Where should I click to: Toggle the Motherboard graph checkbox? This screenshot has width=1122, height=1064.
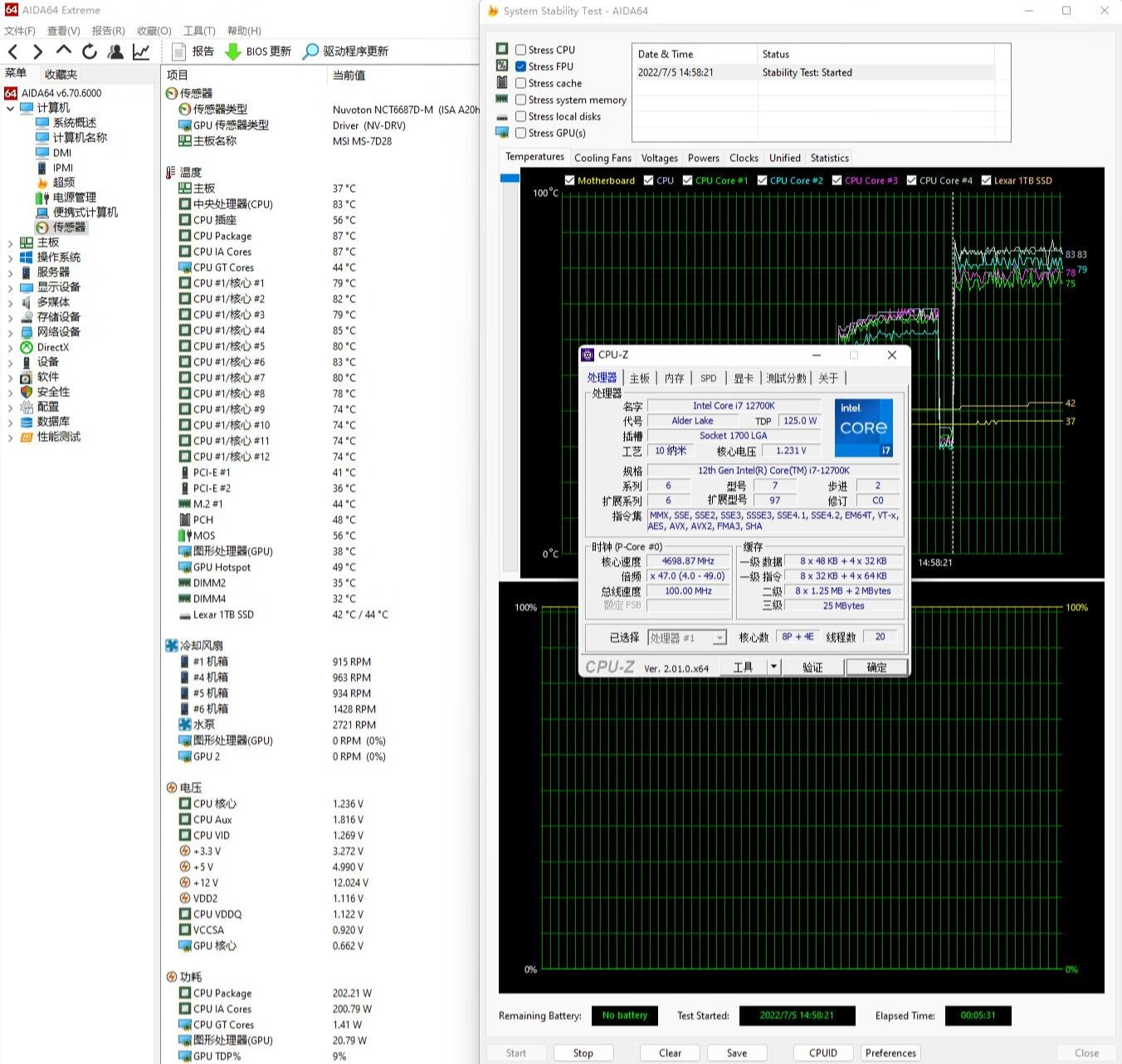569,180
